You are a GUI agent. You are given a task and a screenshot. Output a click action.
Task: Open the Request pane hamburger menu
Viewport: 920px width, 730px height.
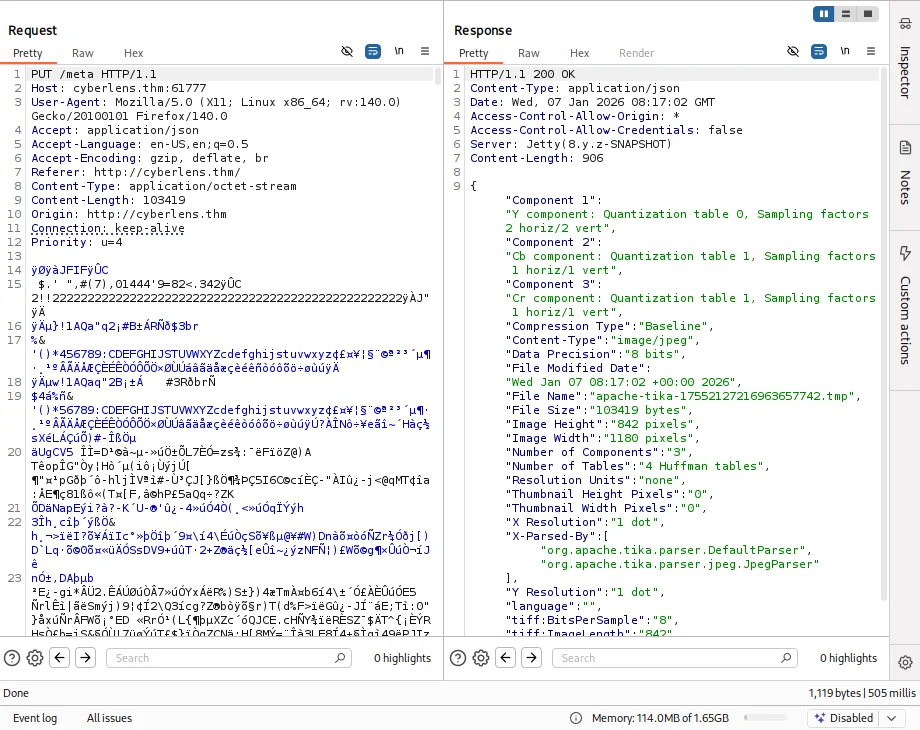tap(425, 51)
